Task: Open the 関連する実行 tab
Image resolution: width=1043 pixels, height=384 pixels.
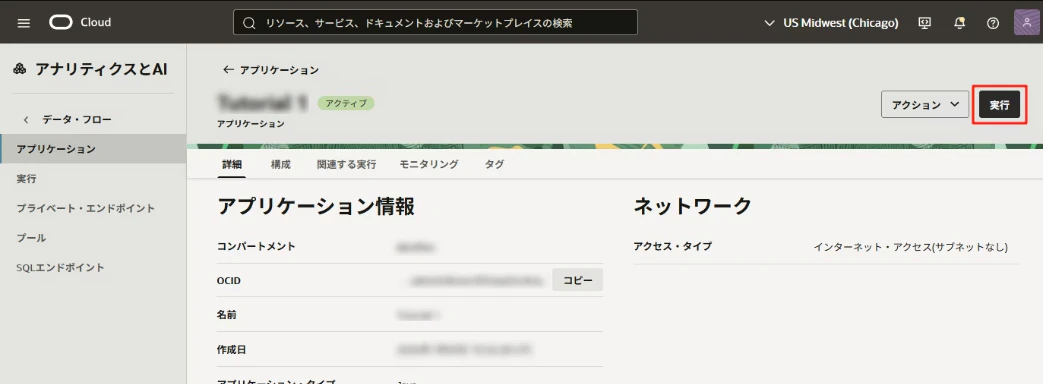Action: pos(346,164)
